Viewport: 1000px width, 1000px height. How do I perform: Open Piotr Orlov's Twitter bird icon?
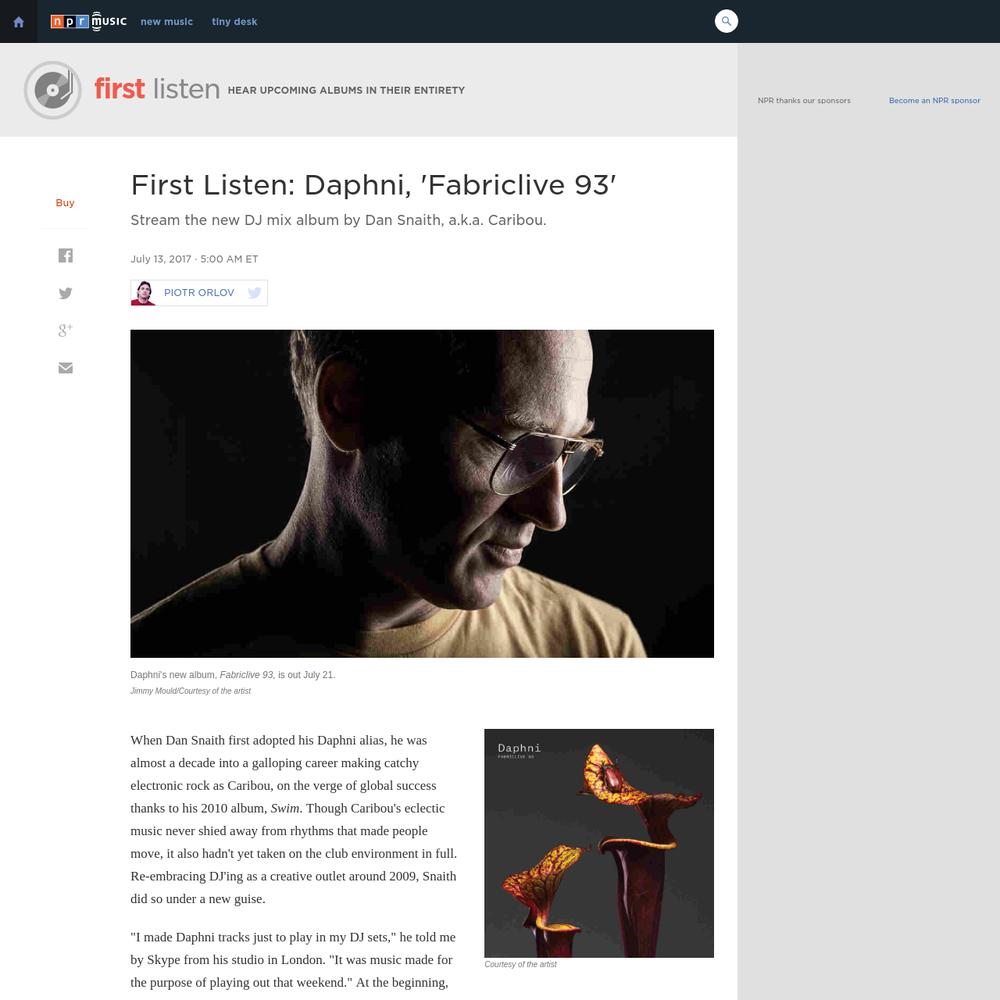pos(254,293)
